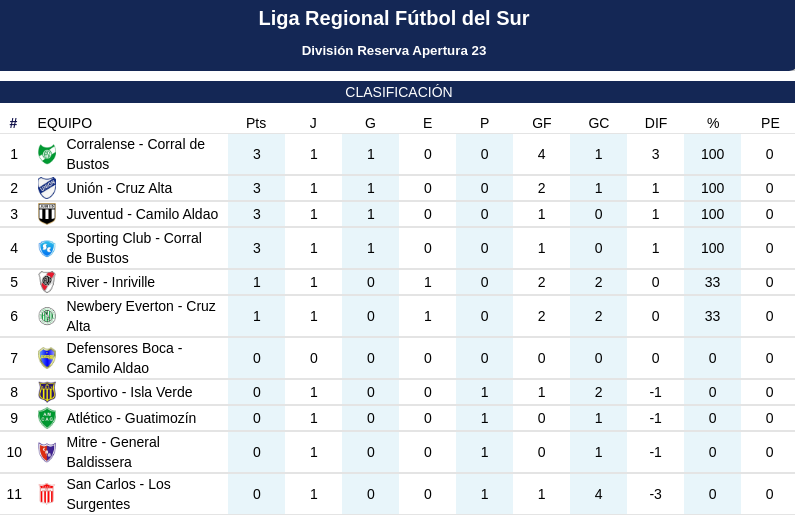Screen dimensions: 795x526
Task: Click the Newbery Everton round green badge
Action: (x=47, y=316)
